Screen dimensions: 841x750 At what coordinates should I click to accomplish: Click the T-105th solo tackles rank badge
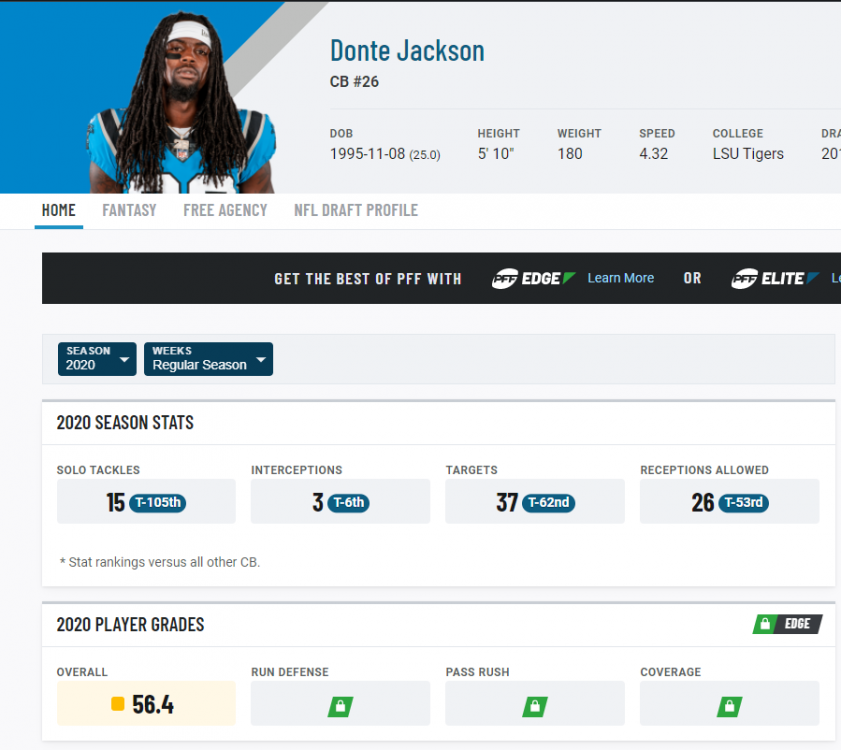[158, 503]
